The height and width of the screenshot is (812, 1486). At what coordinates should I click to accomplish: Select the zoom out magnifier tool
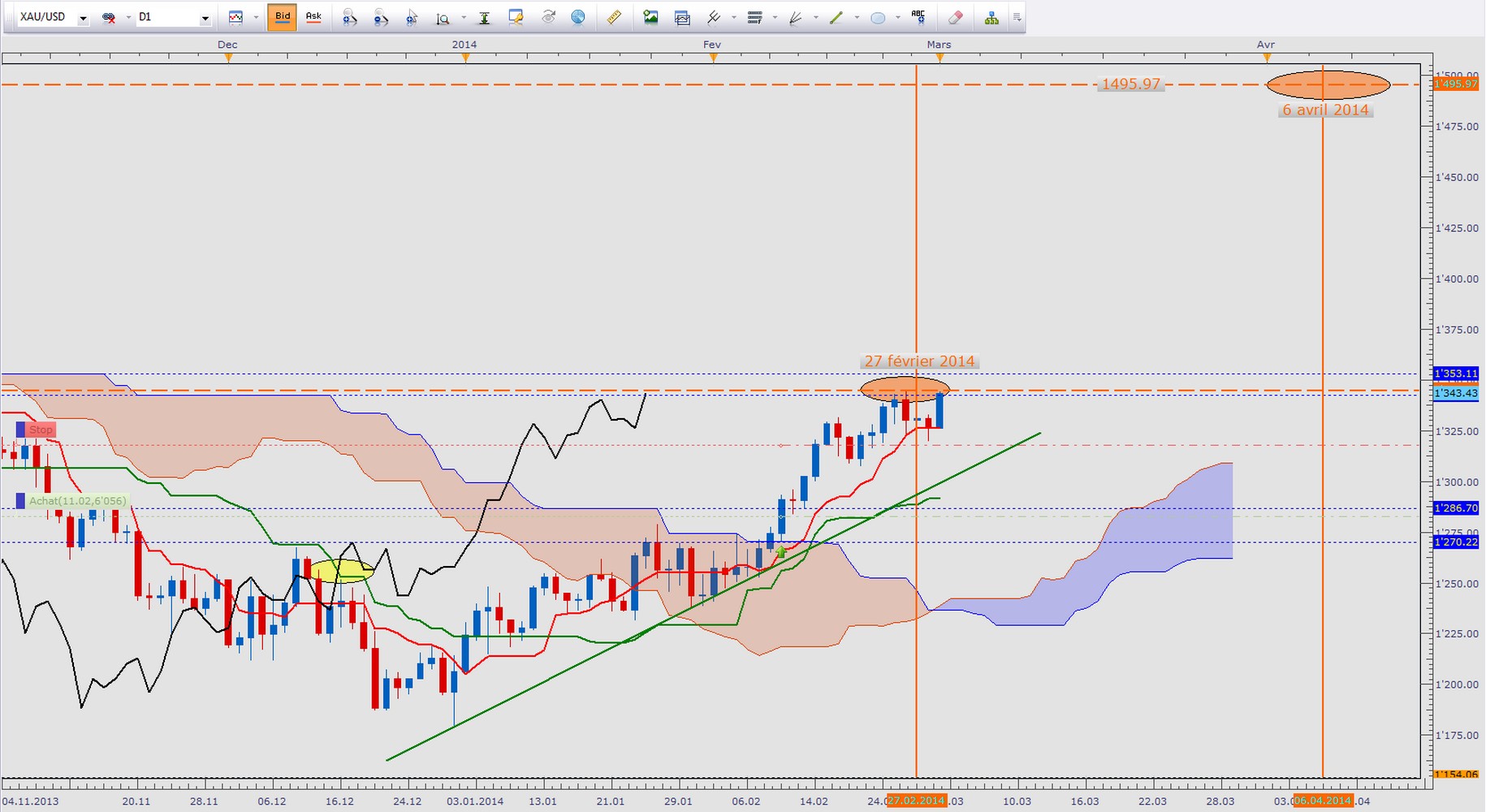pos(381,17)
